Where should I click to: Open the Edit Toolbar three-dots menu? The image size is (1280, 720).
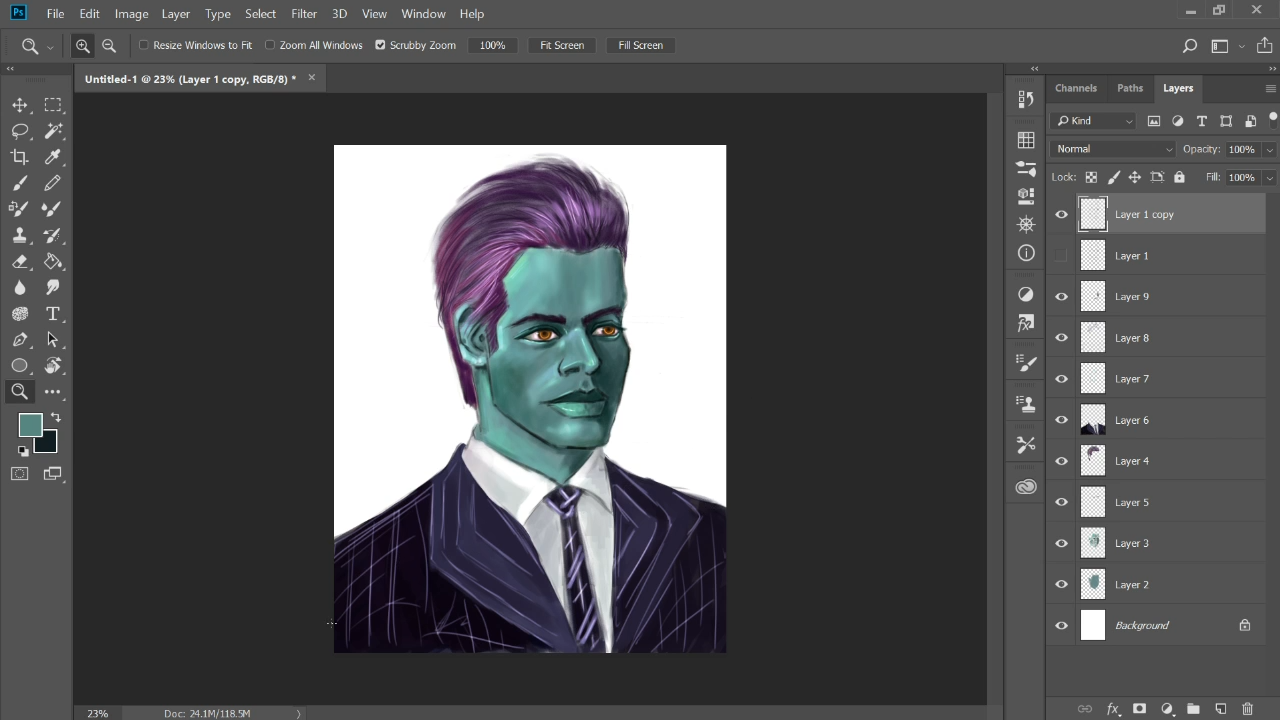[x=53, y=392]
